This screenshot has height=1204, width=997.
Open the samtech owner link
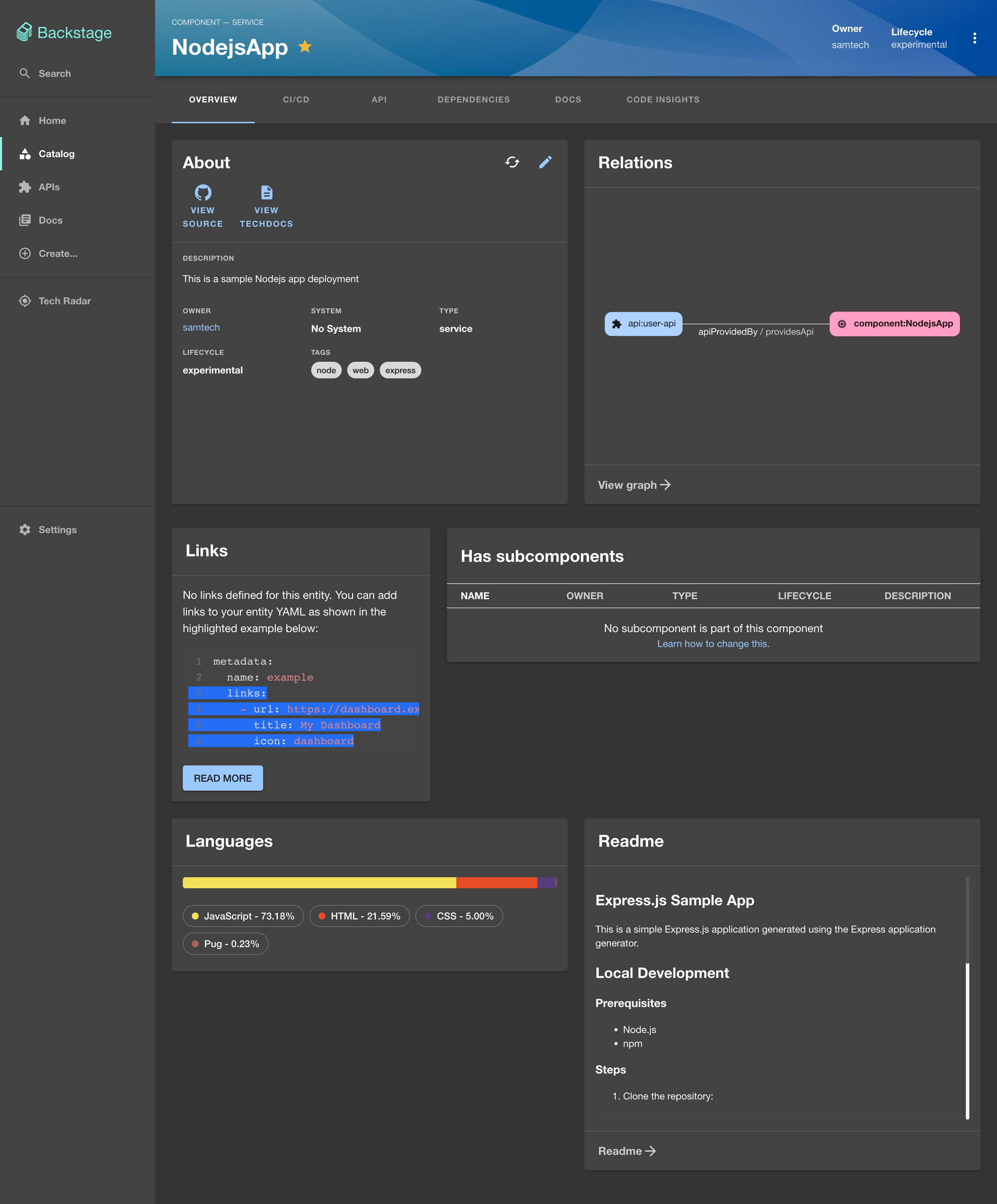(x=201, y=327)
